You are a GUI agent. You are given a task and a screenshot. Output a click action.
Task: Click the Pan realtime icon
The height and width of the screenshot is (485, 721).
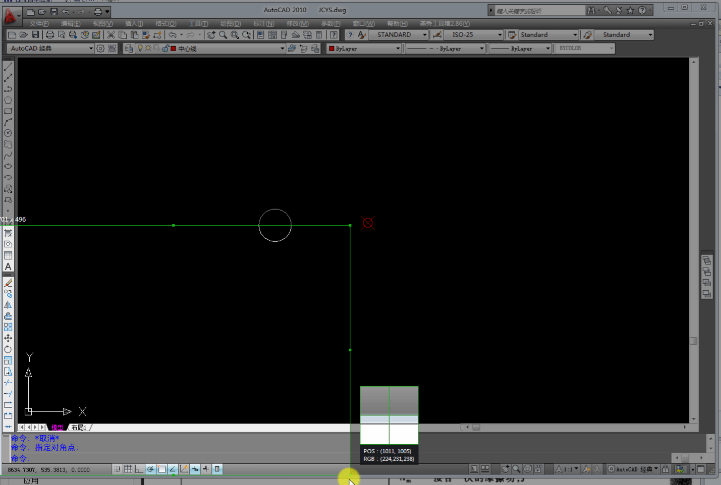point(211,35)
